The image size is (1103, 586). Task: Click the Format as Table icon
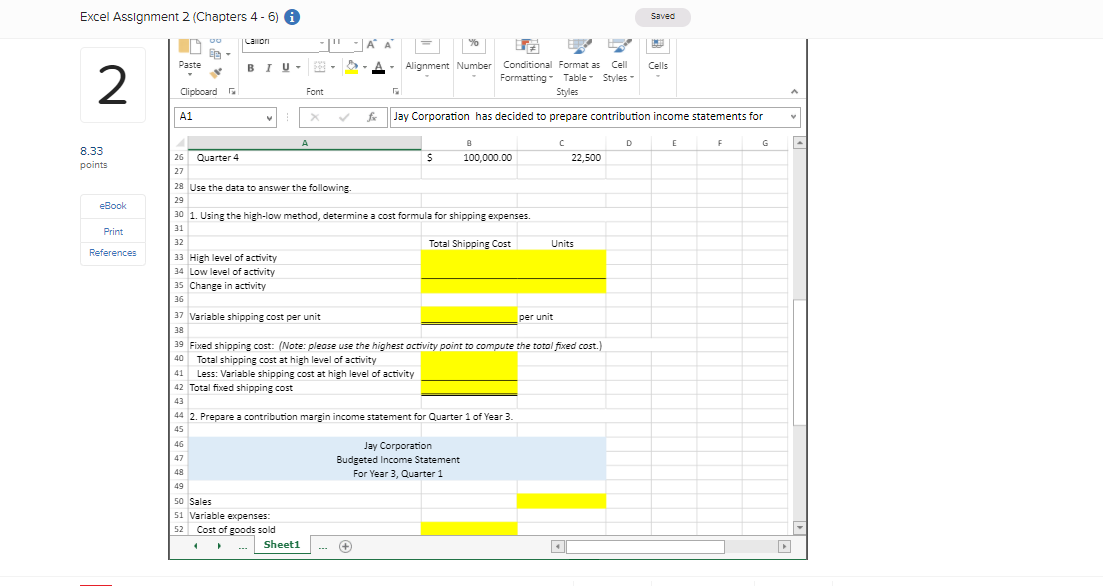(x=578, y=55)
